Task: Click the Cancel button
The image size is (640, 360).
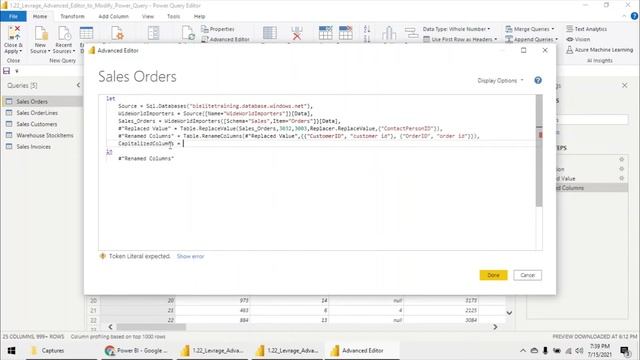Action: pos(527,275)
